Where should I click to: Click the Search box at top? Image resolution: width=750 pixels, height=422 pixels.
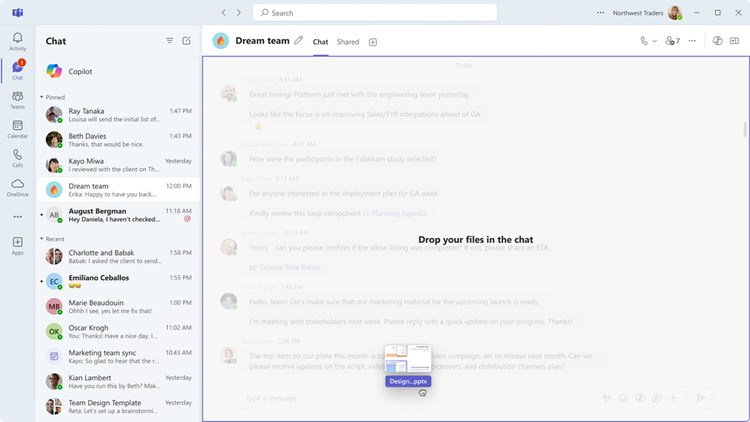coord(375,13)
